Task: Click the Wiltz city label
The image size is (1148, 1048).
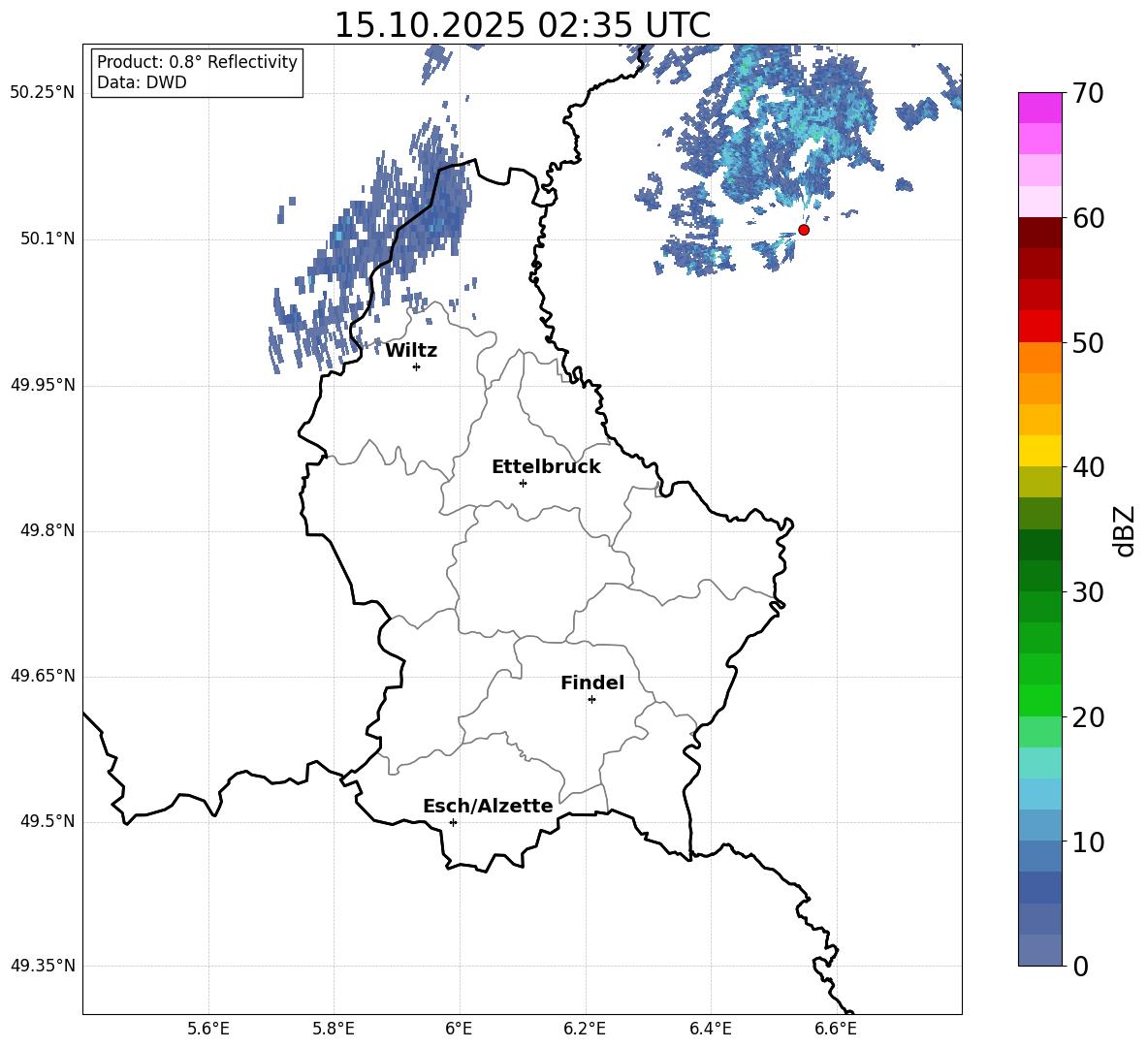Action: (x=411, y=351)
